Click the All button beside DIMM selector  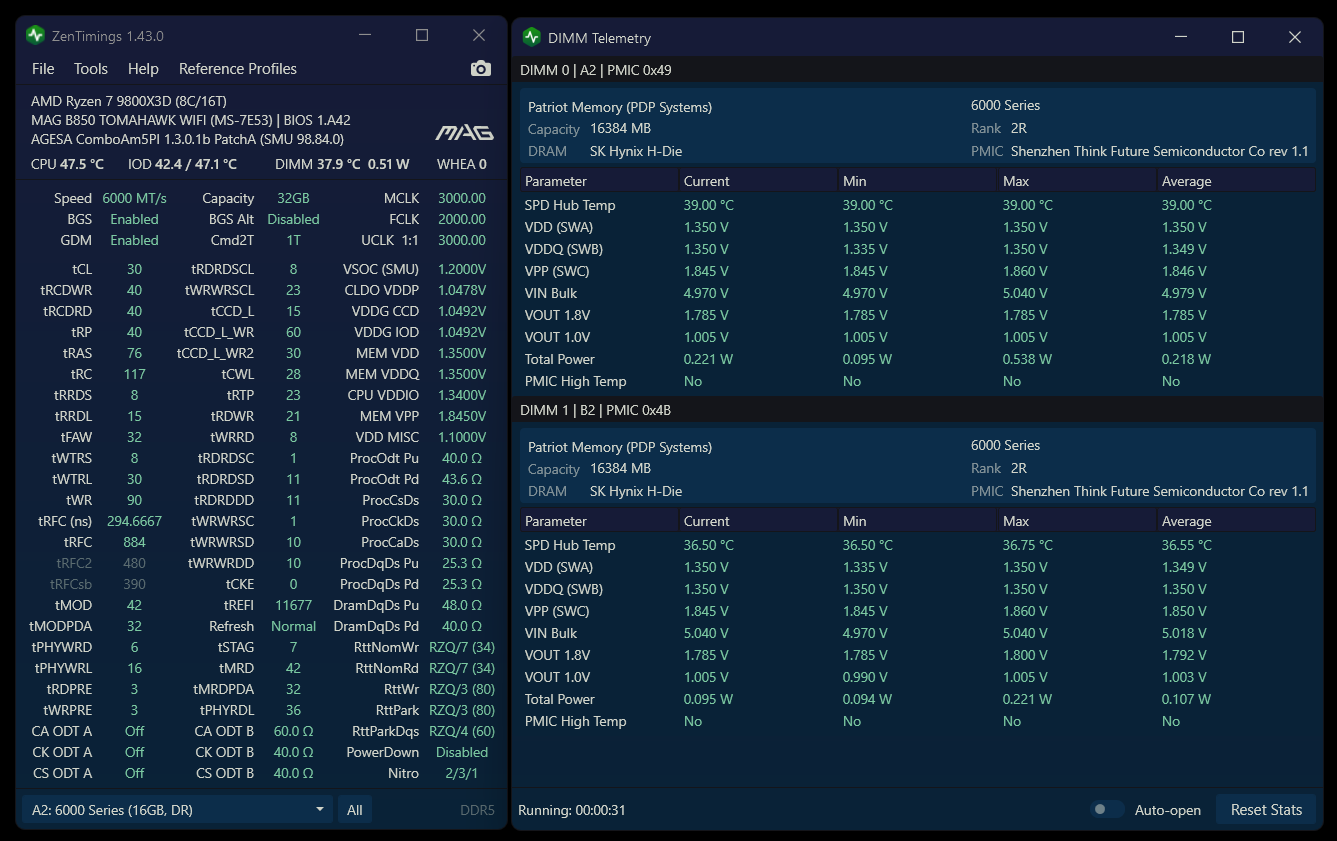[x=355, y=810]
